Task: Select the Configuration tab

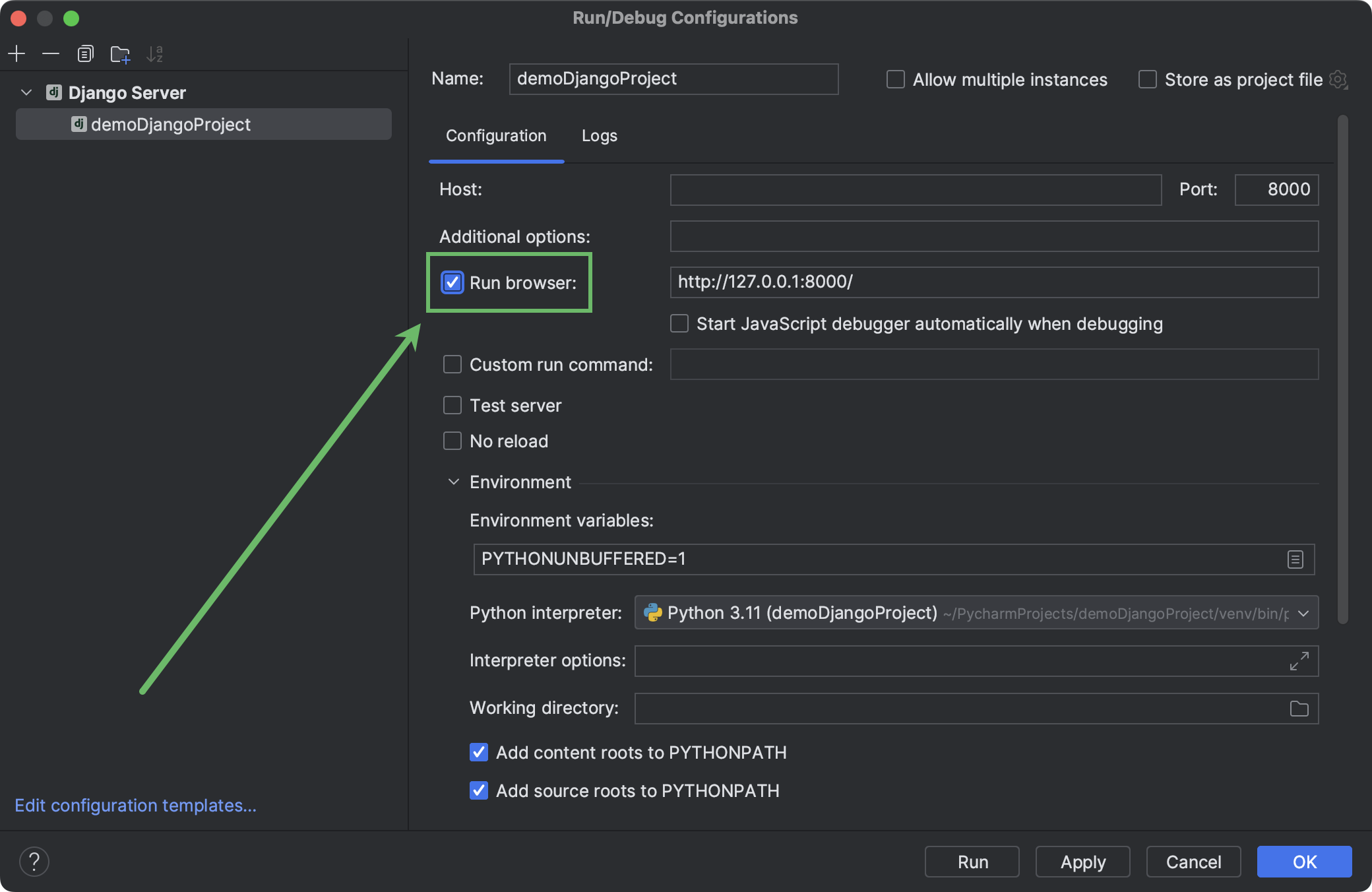Action: tap(496, 136)
